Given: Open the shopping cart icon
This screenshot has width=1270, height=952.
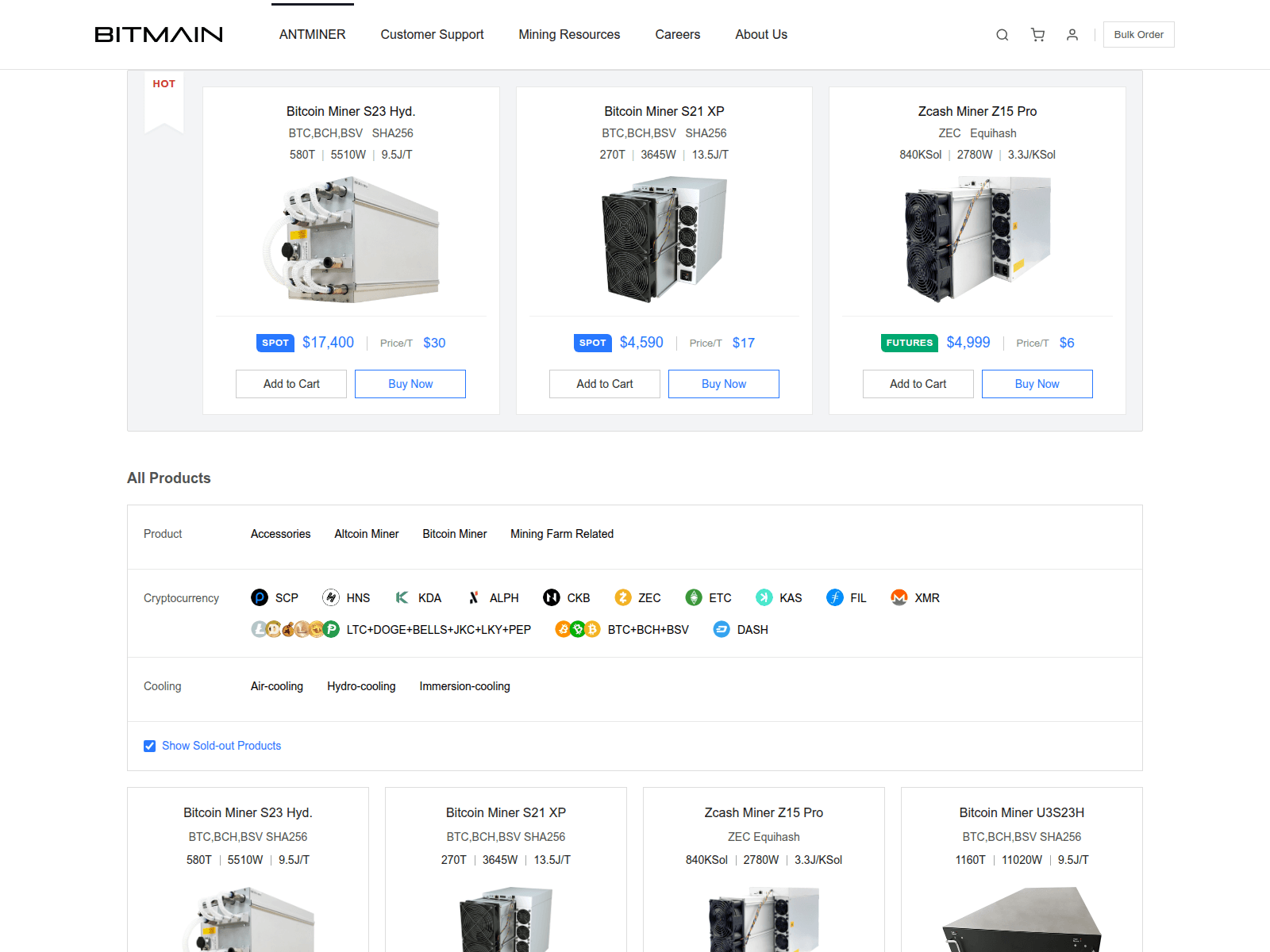Looking at the screenshot, I should [1037, 35].
